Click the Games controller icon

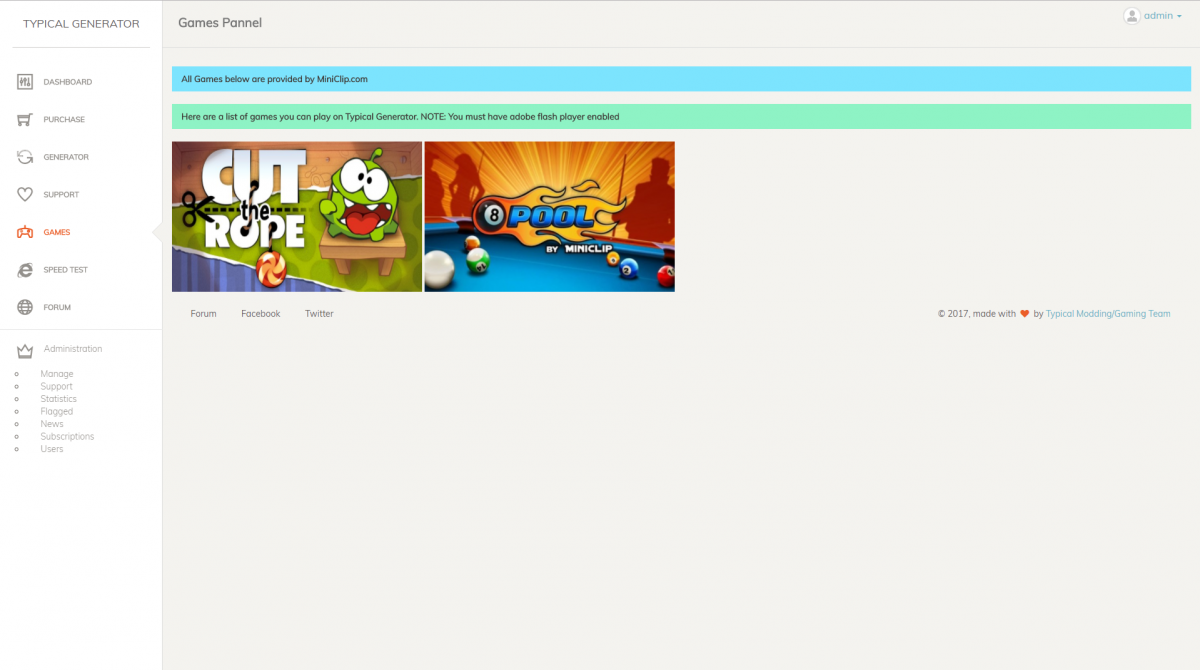tap(26, 232)
